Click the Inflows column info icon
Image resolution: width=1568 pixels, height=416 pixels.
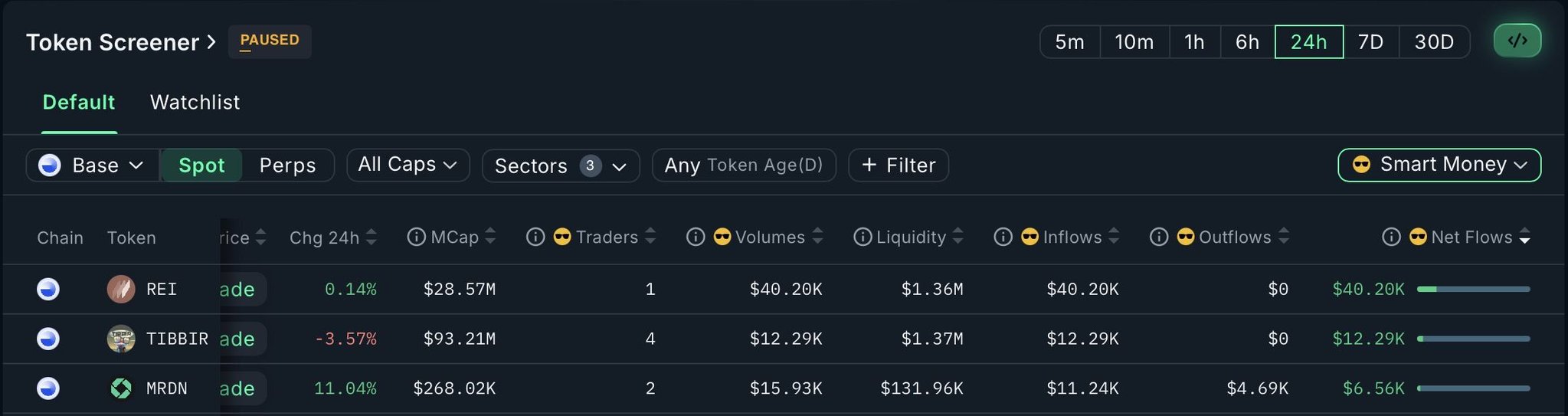point(1003,237)
